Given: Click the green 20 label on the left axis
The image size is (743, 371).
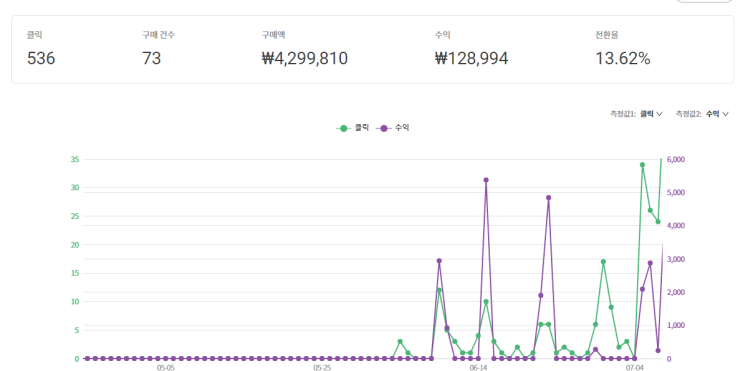Looking at the screenshot, I should [74, 245].
